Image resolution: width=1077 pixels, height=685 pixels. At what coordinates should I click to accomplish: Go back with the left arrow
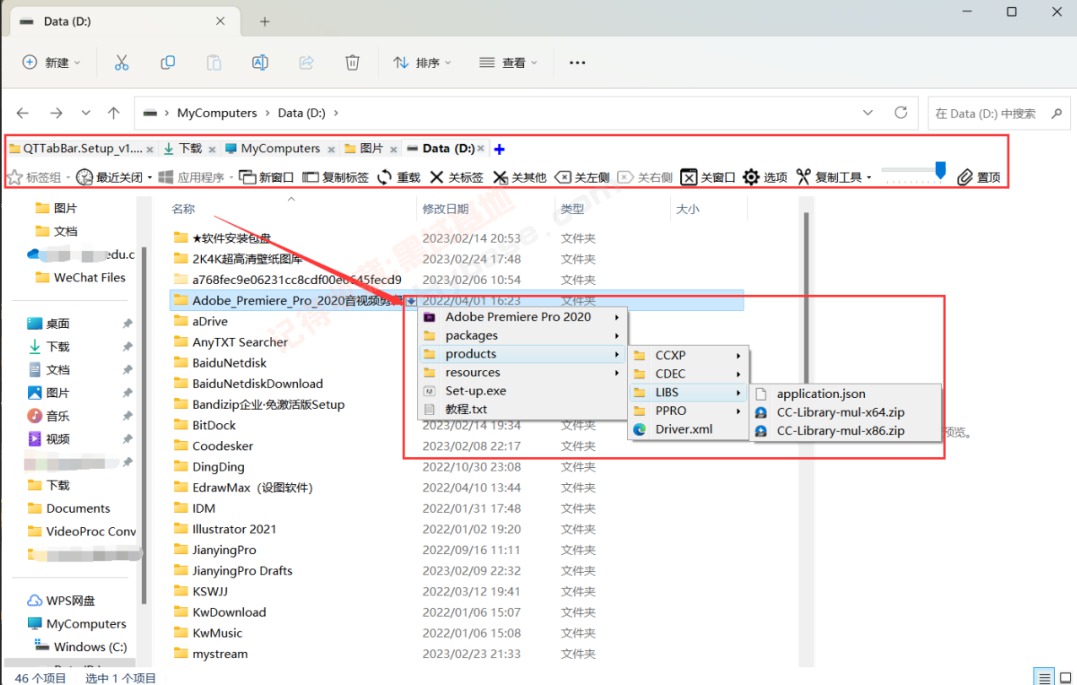click(23, 113)
